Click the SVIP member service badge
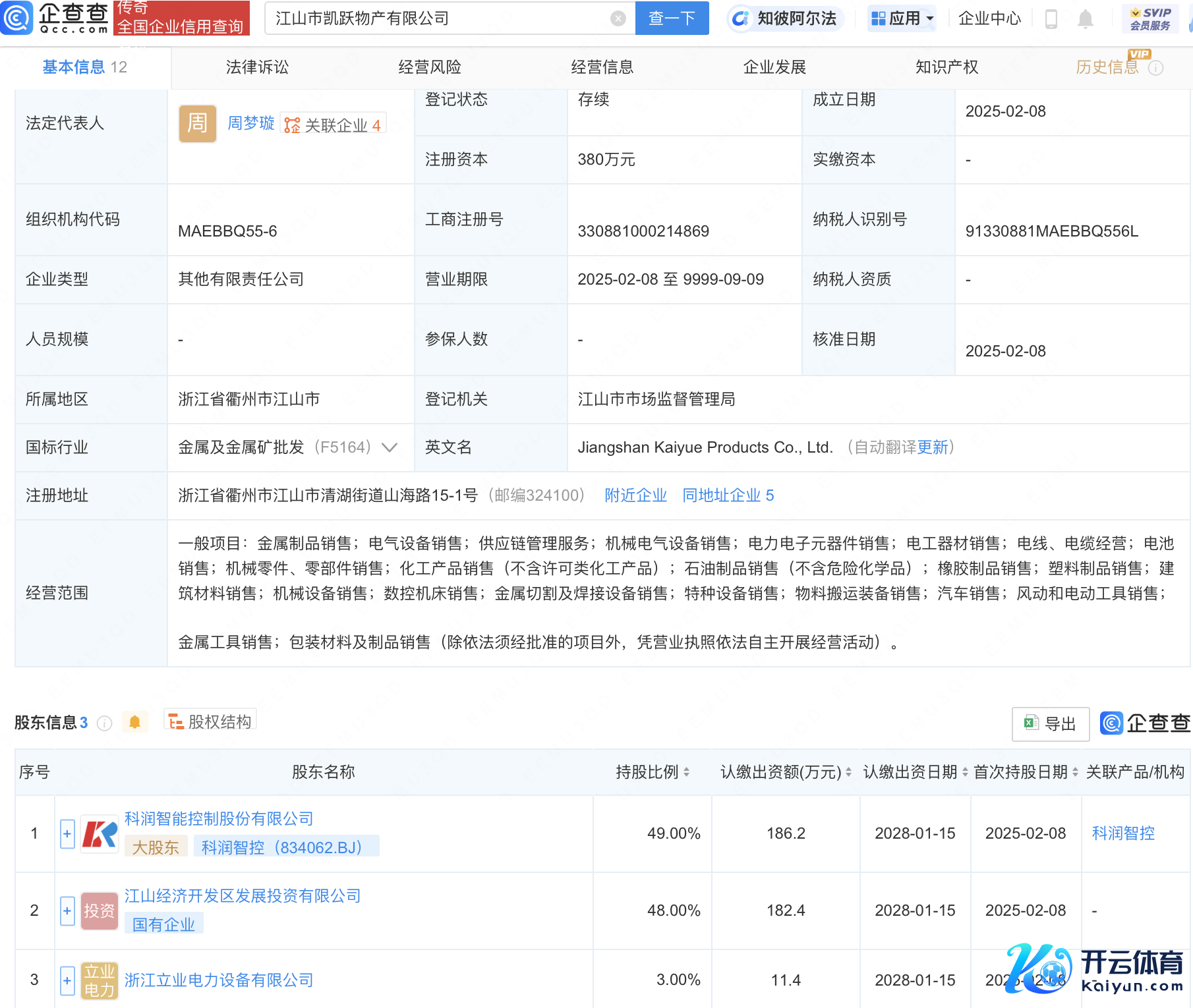 (x=1150, y=18)
